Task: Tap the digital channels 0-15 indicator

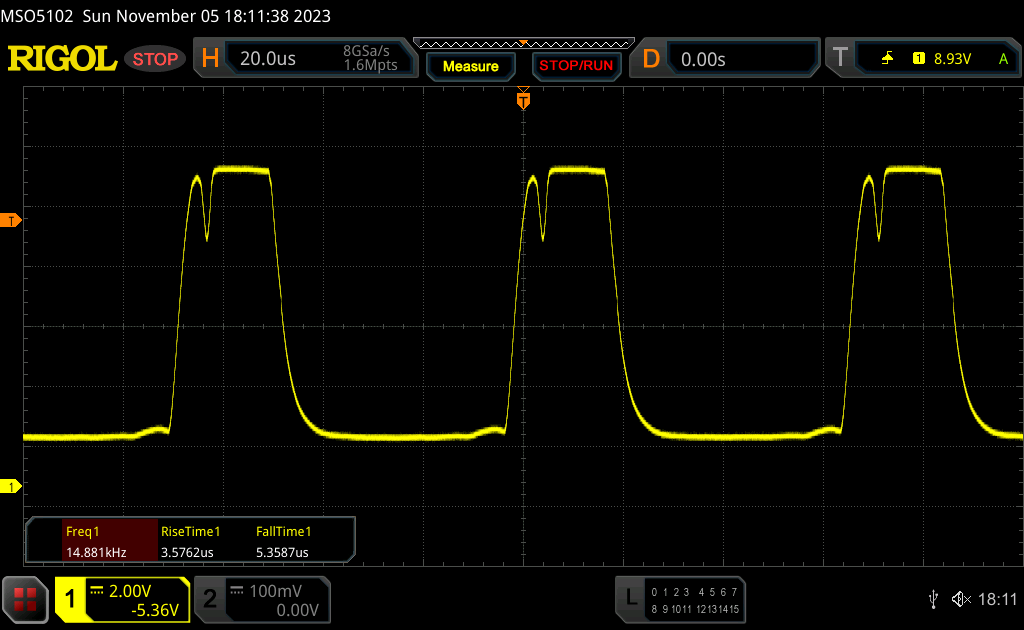Action: (x=695, y=601)
